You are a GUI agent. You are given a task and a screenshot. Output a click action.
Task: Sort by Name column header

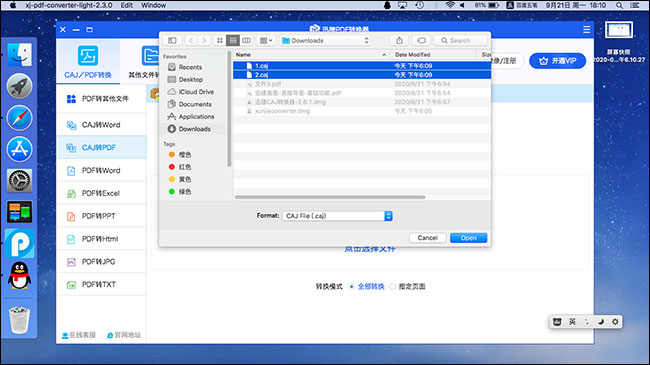311,54
